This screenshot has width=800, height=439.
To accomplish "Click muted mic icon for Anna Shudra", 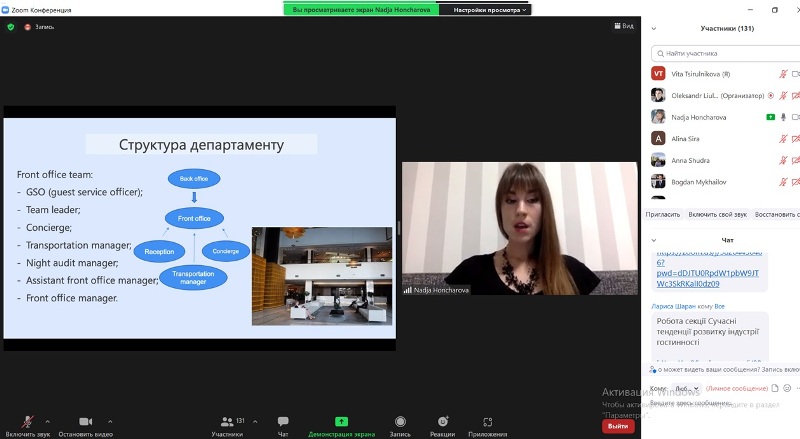I will (x=783, y=160).
